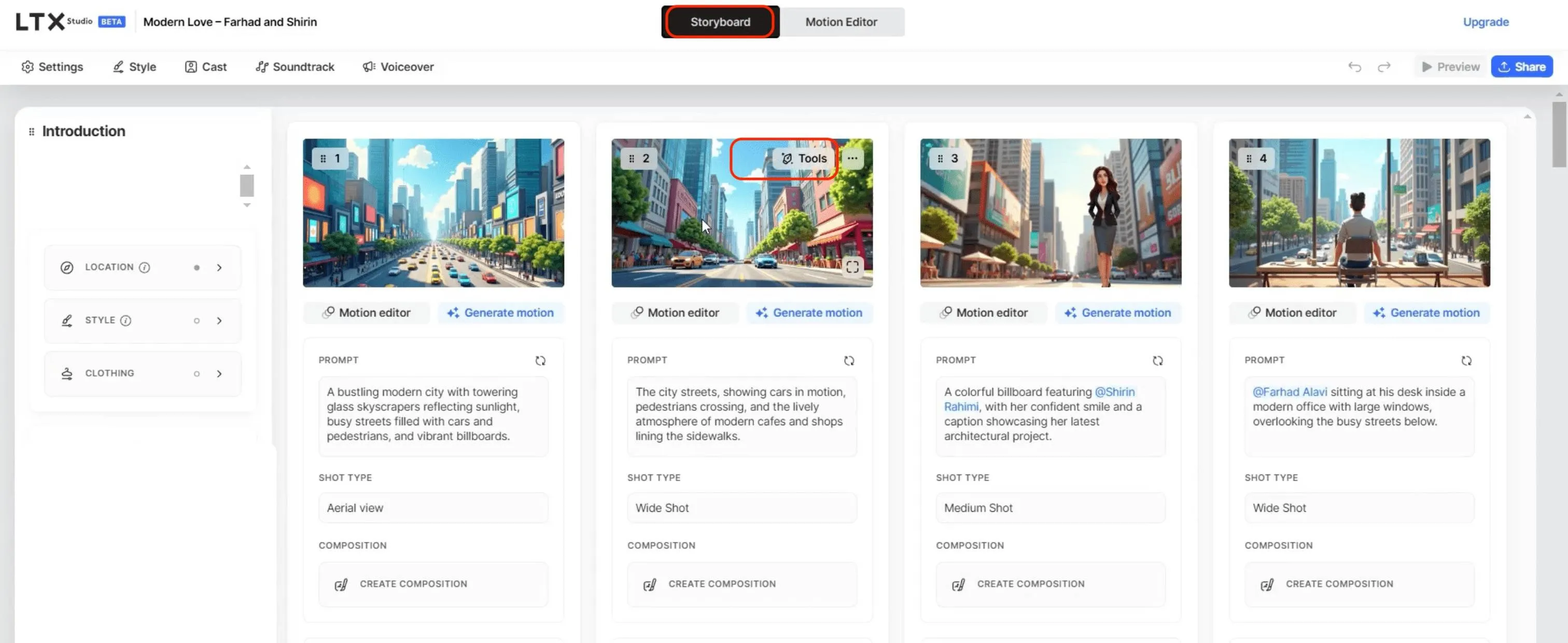
Task: Open Tools on shot 2 thumbnail
Action: tap(804, 158)
